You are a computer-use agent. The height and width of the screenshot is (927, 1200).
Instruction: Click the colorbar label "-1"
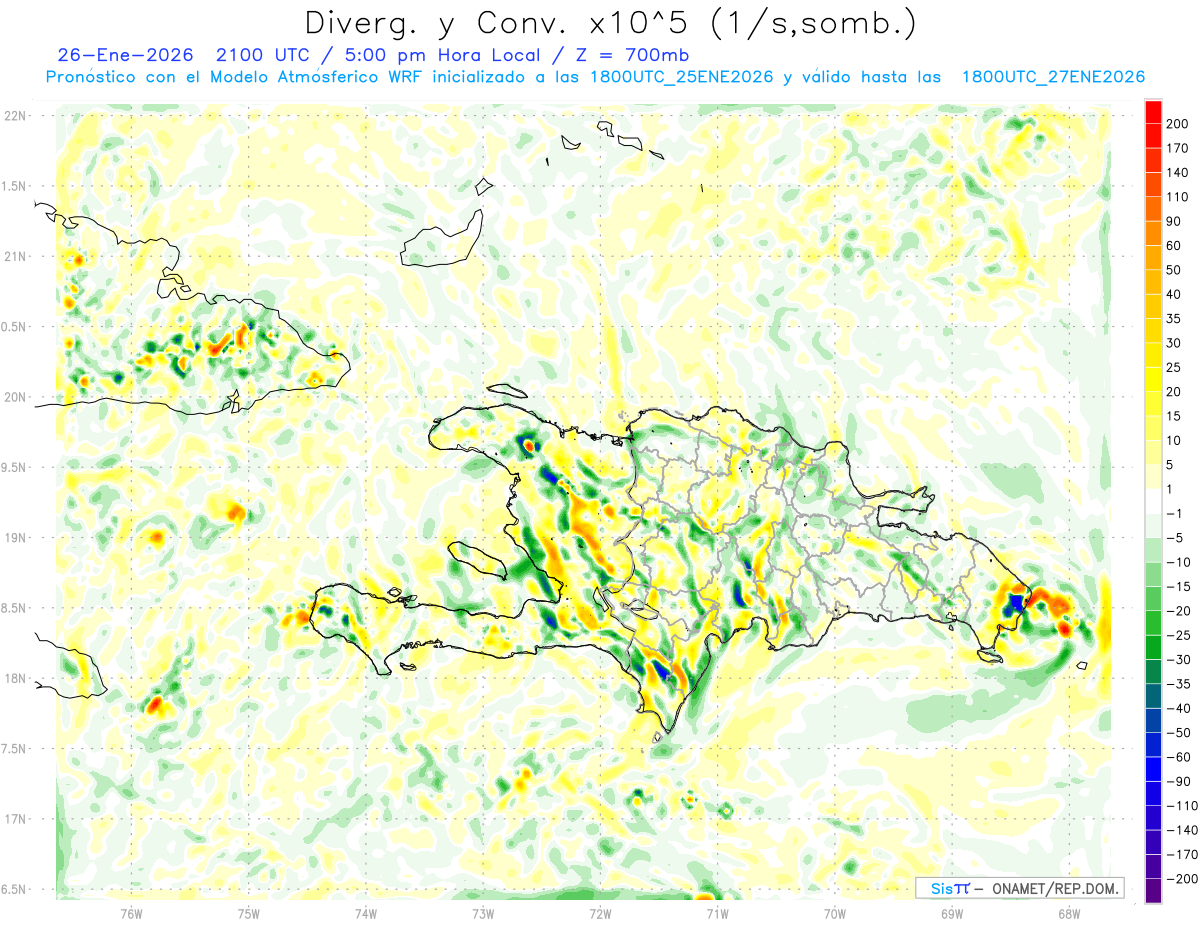[x=1175, y=513]
